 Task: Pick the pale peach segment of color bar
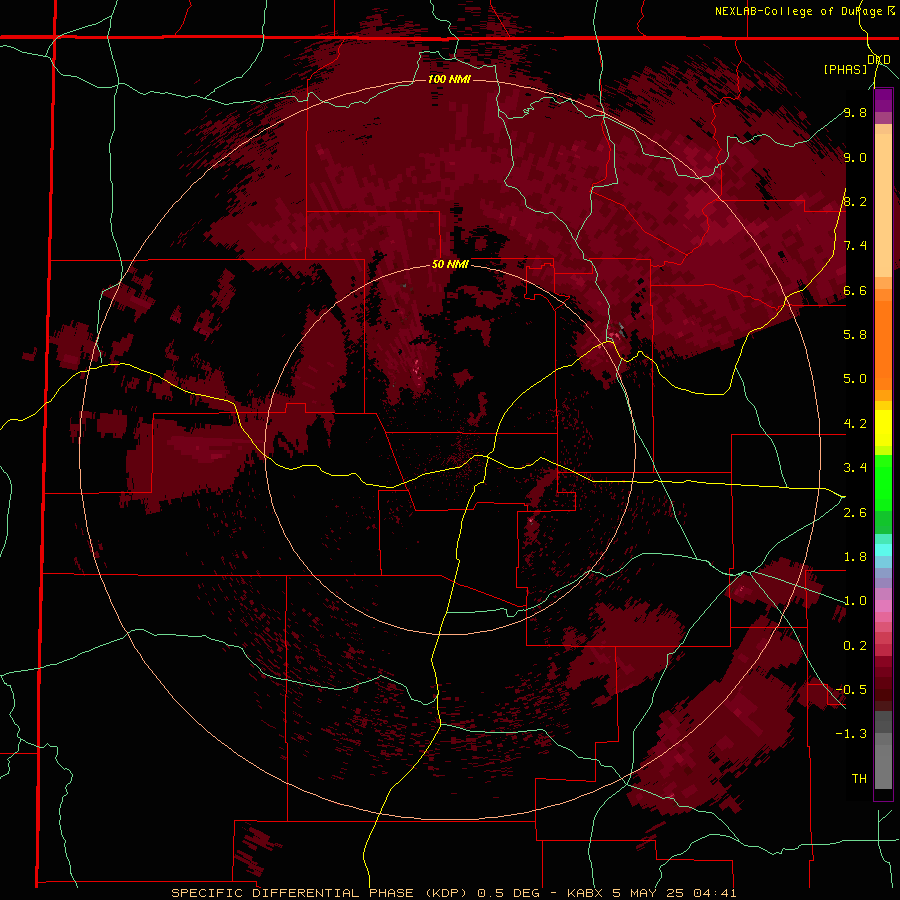883,205
